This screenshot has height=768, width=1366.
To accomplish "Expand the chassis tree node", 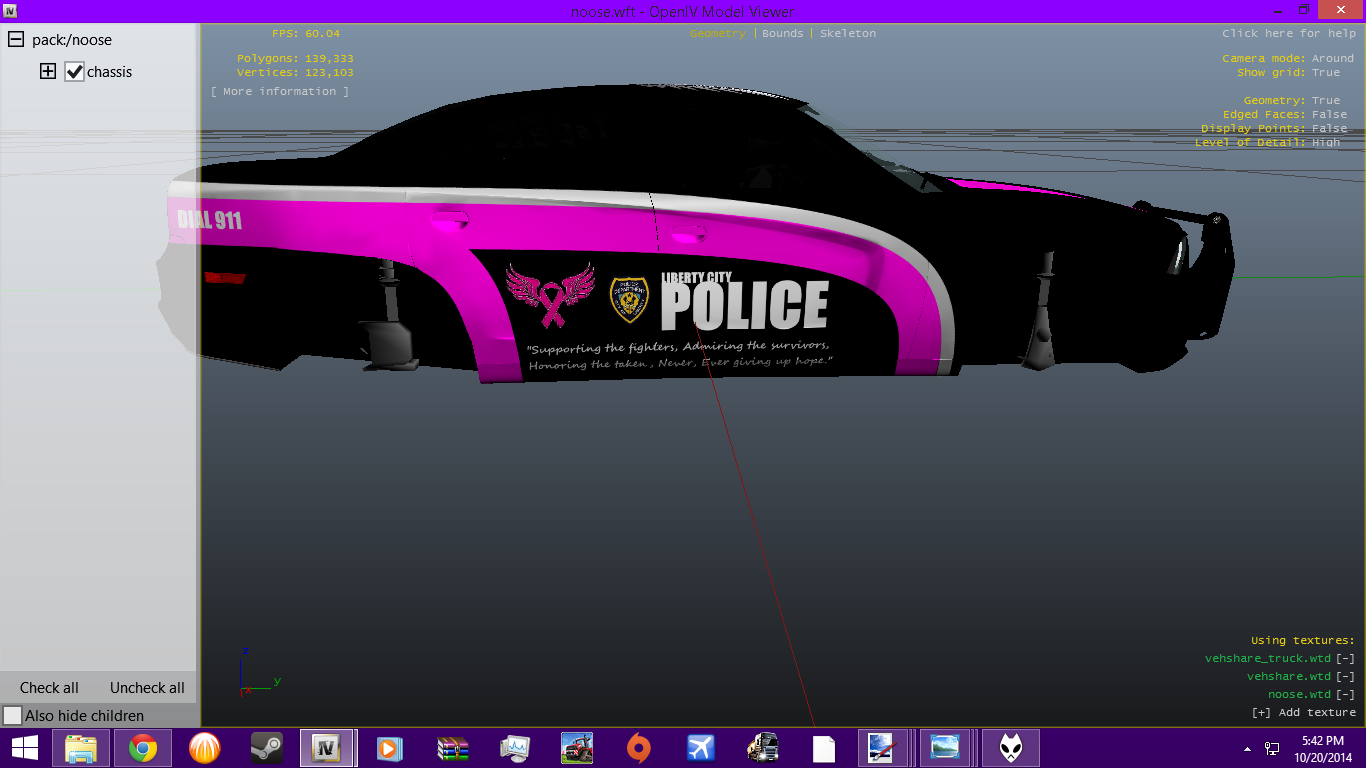I will 47,72.
